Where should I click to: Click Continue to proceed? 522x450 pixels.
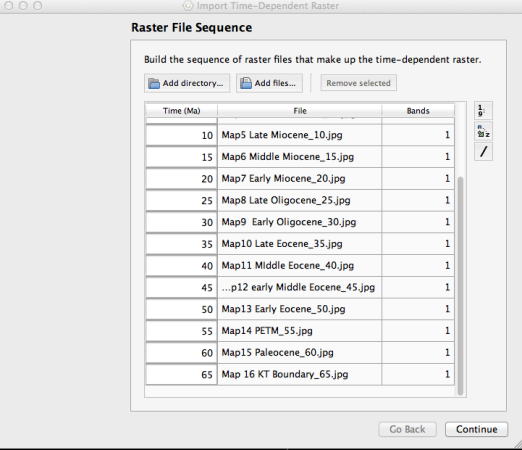tap(476, 429)
